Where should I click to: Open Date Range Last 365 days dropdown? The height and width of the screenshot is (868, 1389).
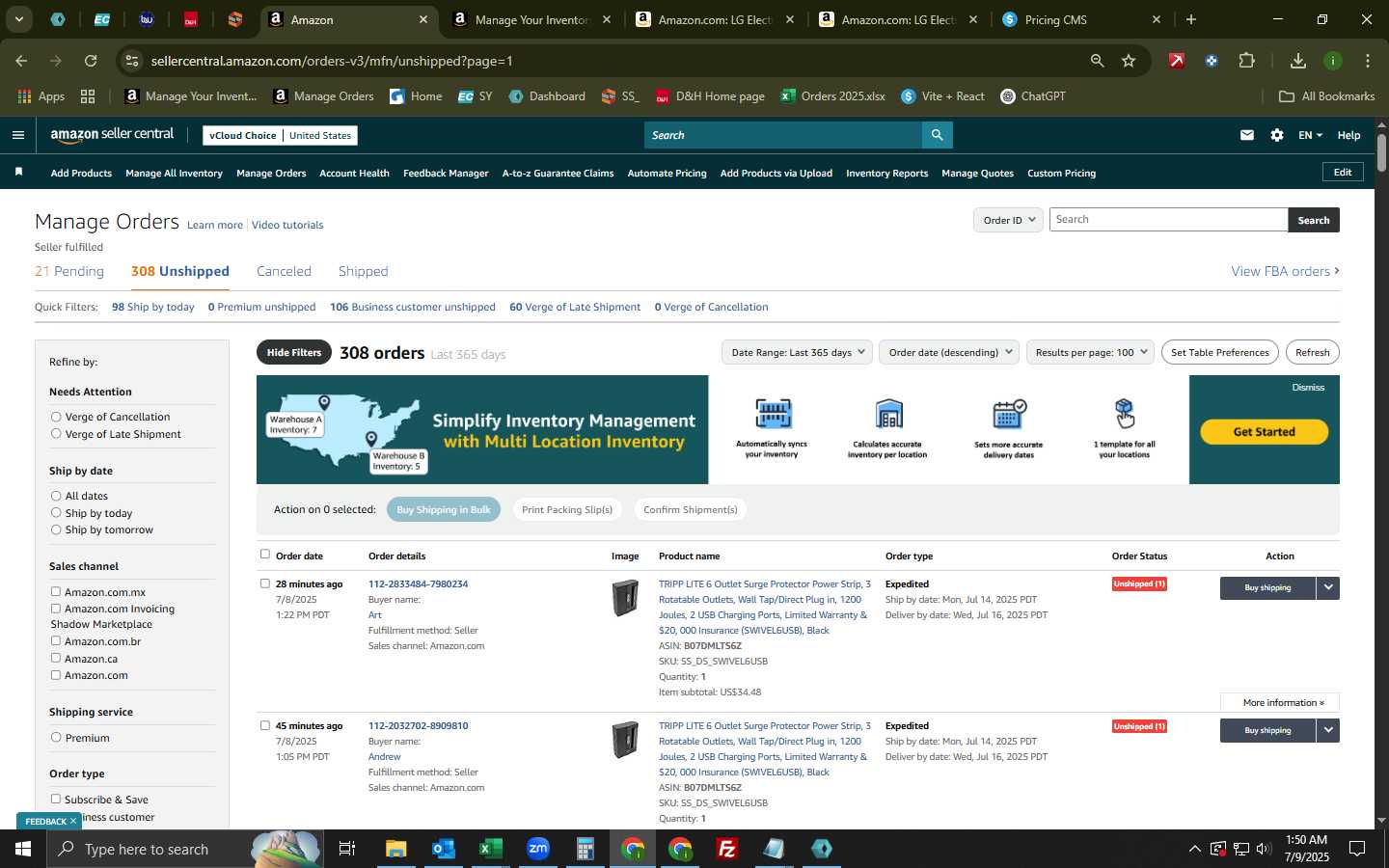click(x=797, y=352)
